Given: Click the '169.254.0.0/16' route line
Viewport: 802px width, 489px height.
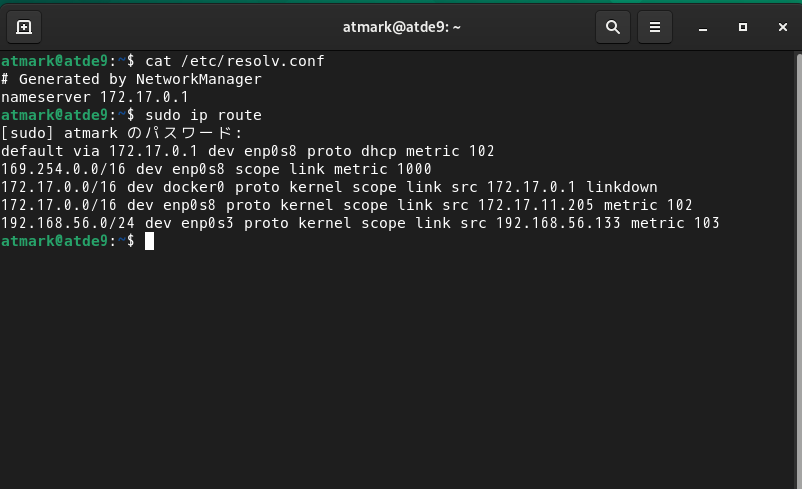Looking at the screenshot, I should pyautogui.click(x=216, y=169).
